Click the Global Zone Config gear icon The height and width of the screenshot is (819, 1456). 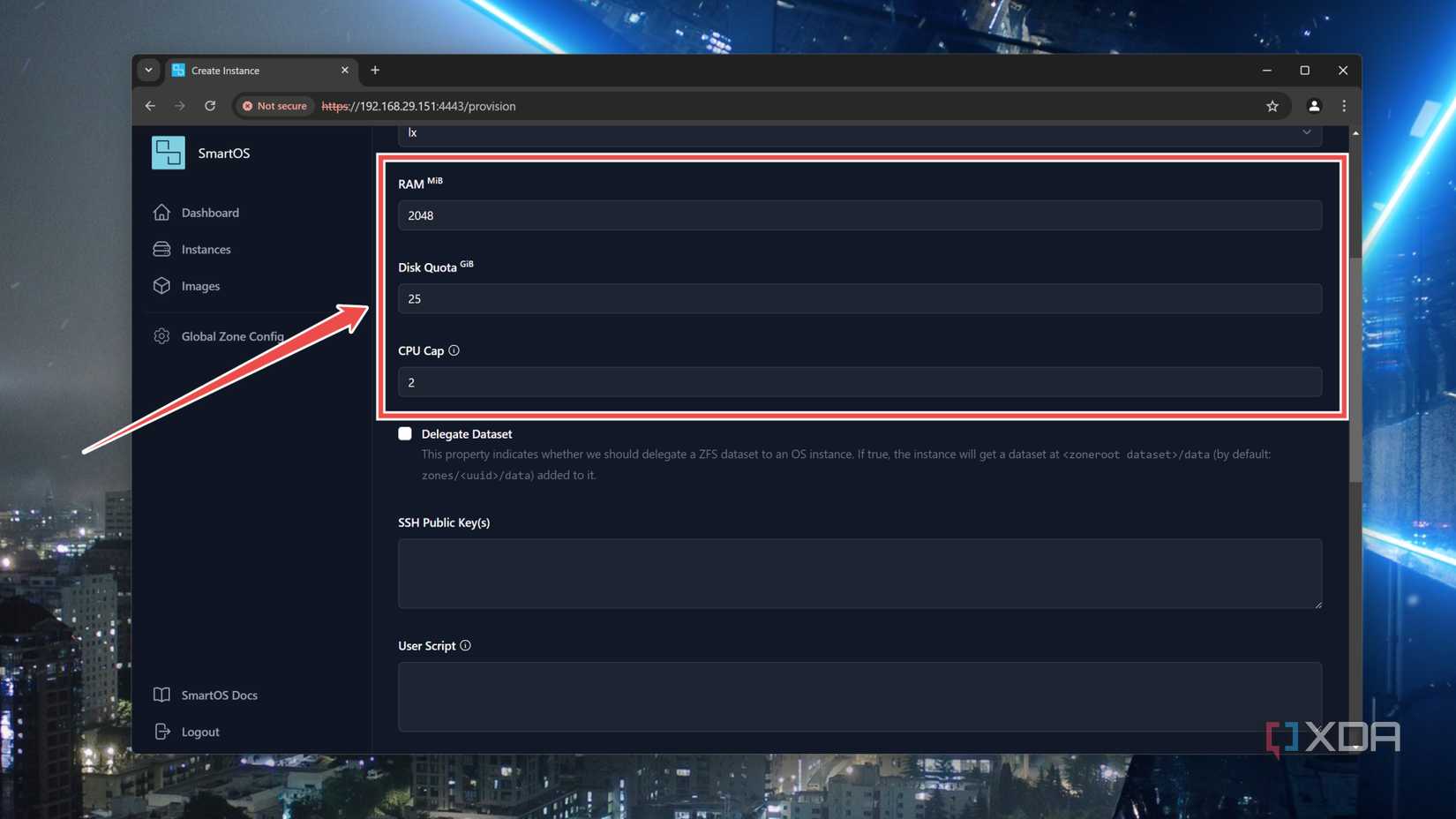pyautogui.click(x=161, y=336)
